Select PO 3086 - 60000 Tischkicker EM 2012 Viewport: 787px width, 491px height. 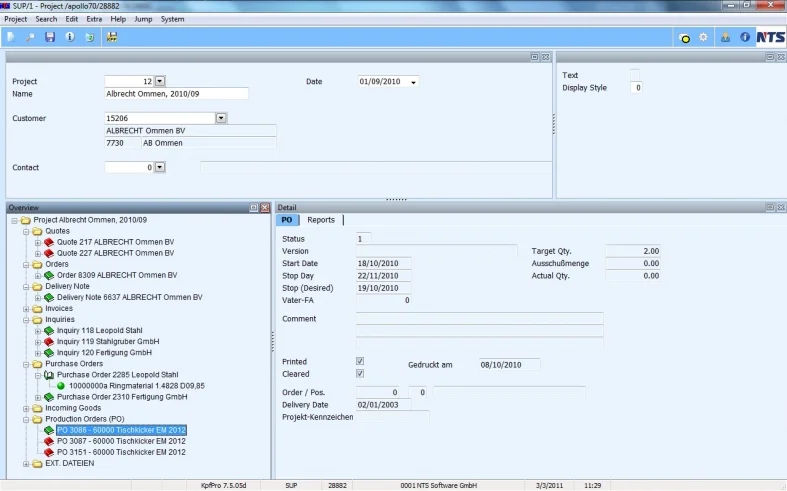(121, 430)
